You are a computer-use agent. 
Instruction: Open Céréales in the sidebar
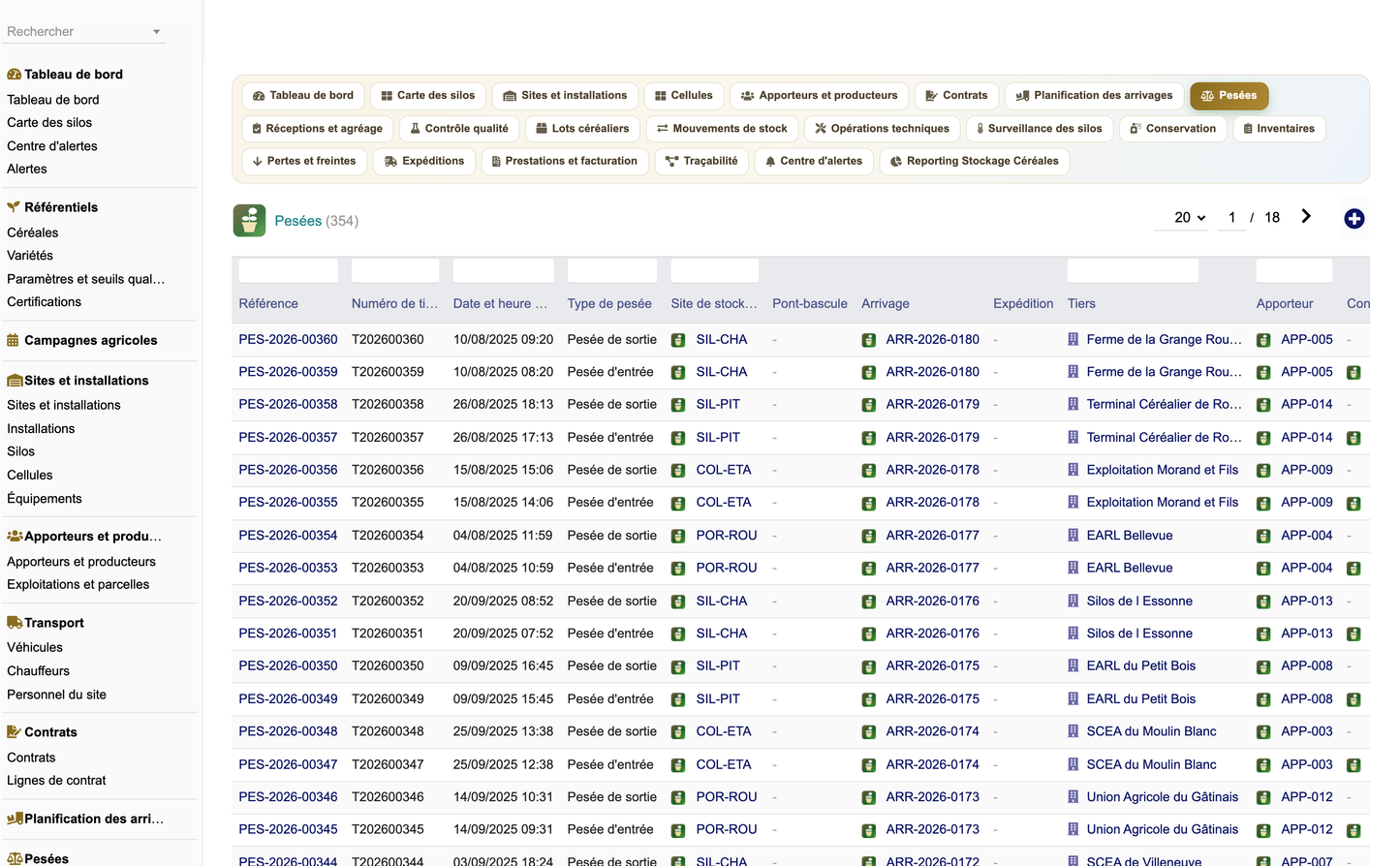click(33, 232)
